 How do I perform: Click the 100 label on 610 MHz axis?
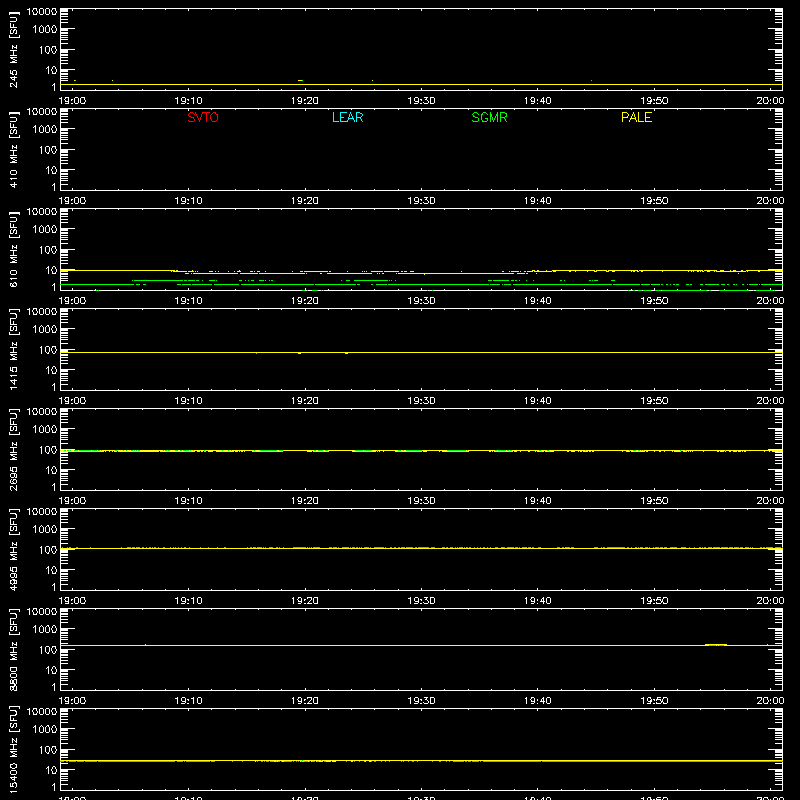click(48, 250)
